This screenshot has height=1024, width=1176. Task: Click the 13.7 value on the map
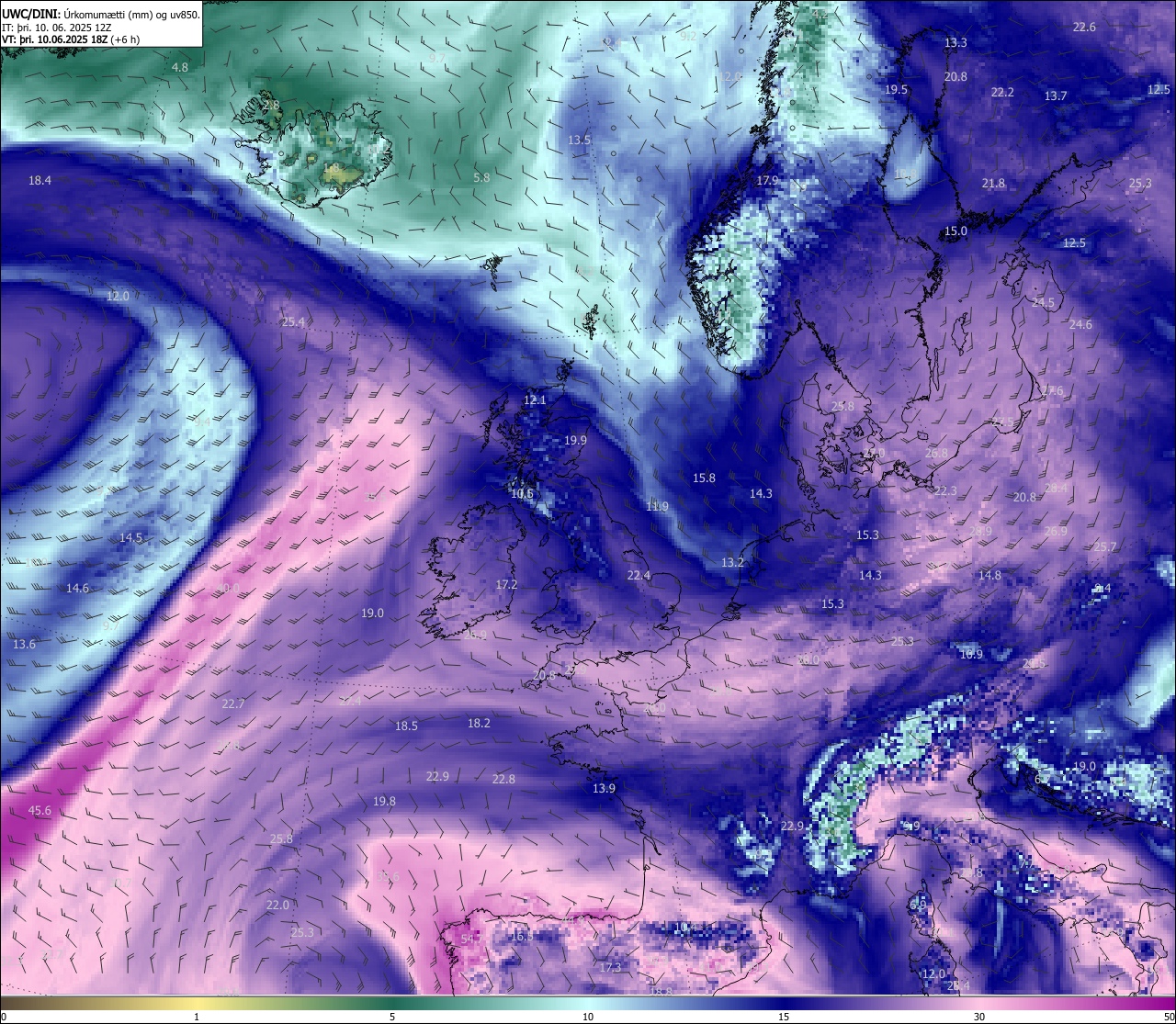[1056, 96]
